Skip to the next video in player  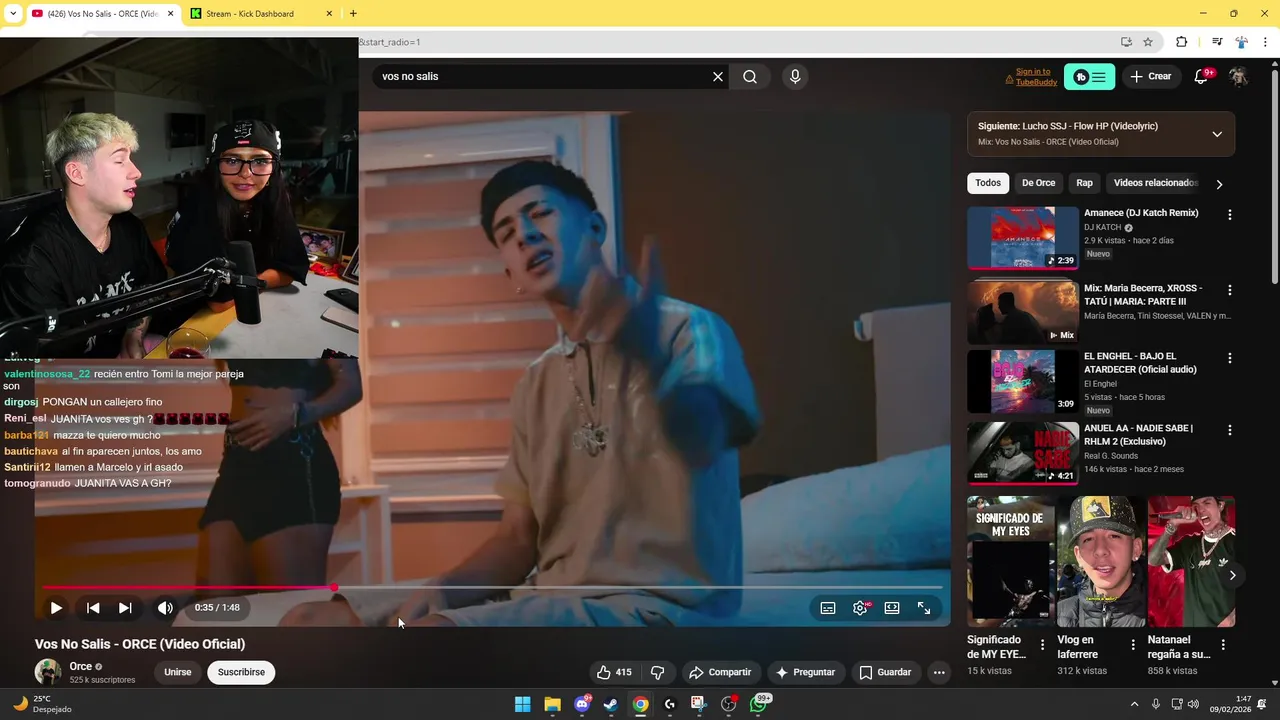(x=125, y=607)
